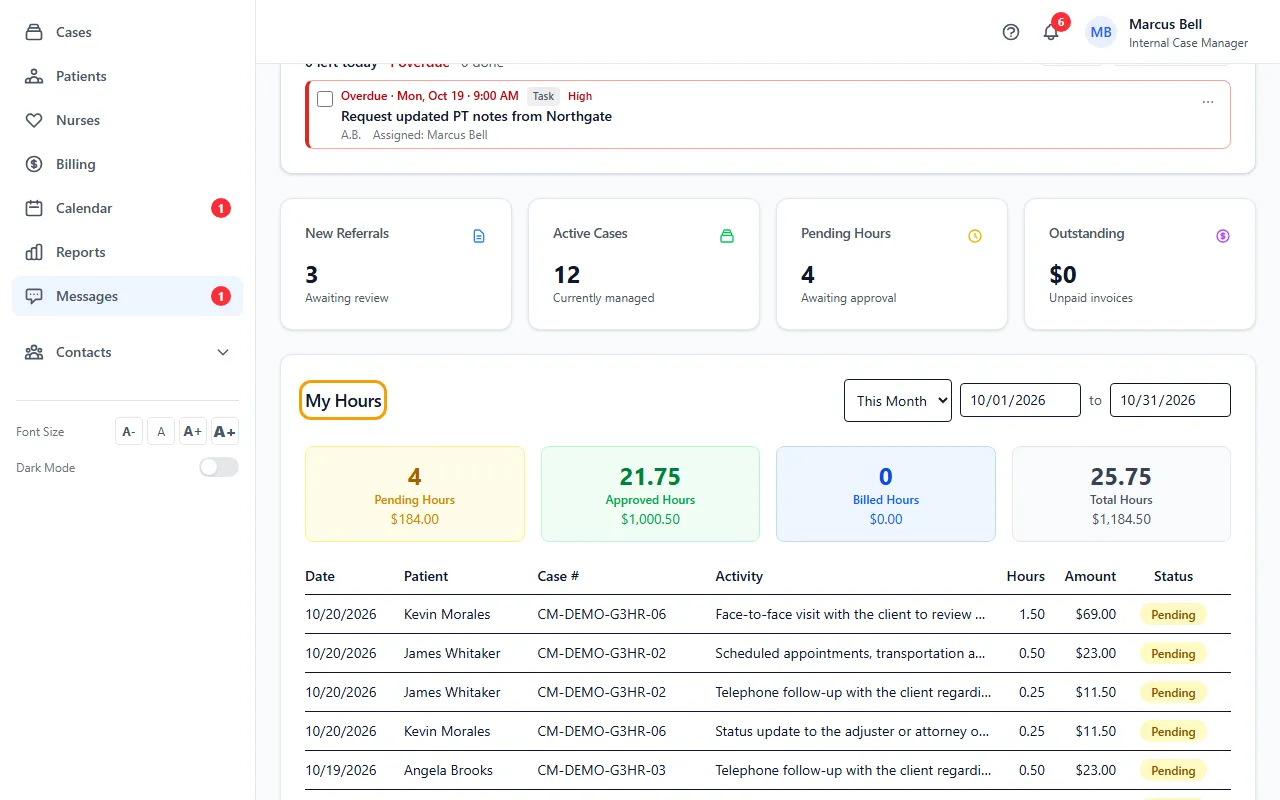Click the CM-DEMO-G3HR-03 case number
Screen dimensions: 1280x800
click(x=601, y=770)
